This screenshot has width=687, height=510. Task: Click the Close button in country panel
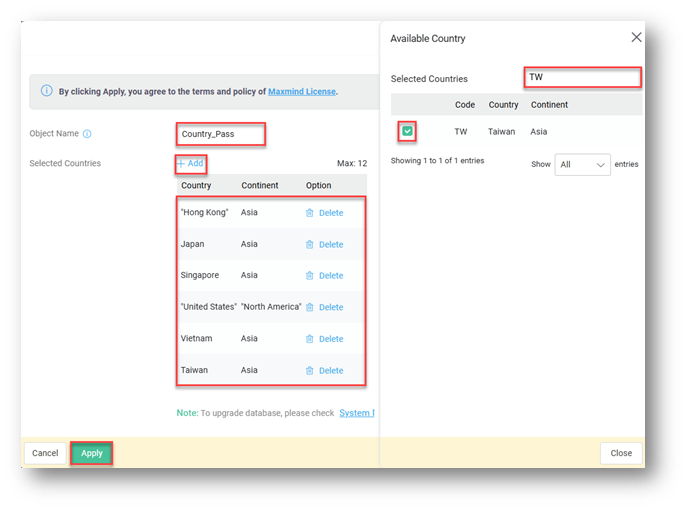pos(621,453)
